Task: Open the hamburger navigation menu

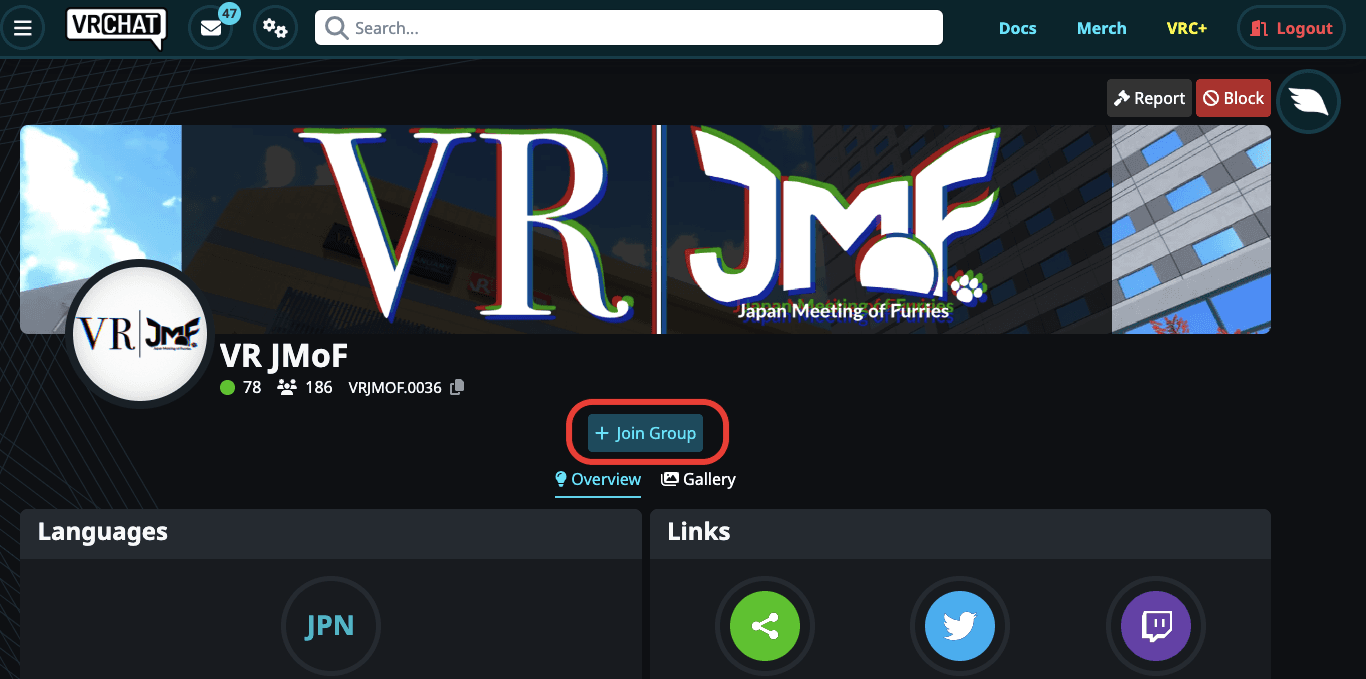Action: (23, 27)
